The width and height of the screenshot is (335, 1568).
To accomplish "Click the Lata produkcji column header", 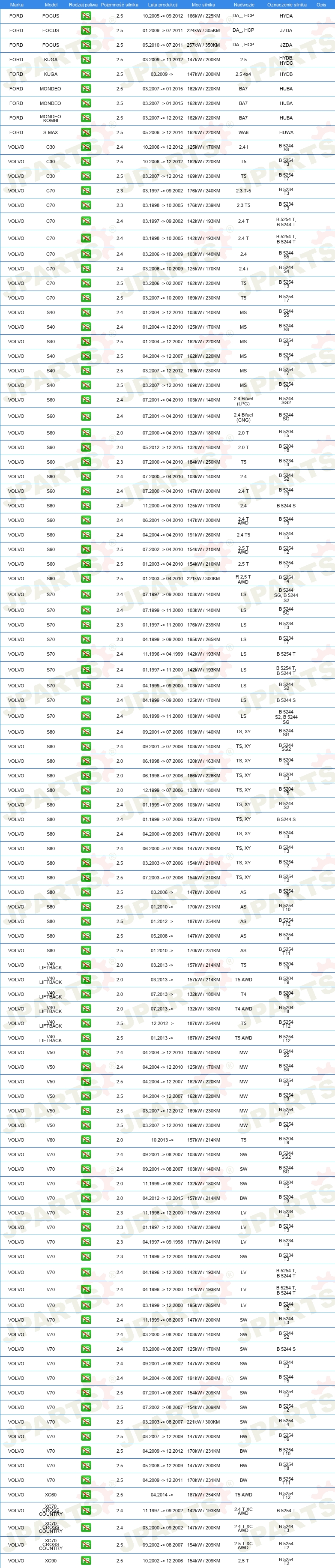I will click(x=163, y=4).
